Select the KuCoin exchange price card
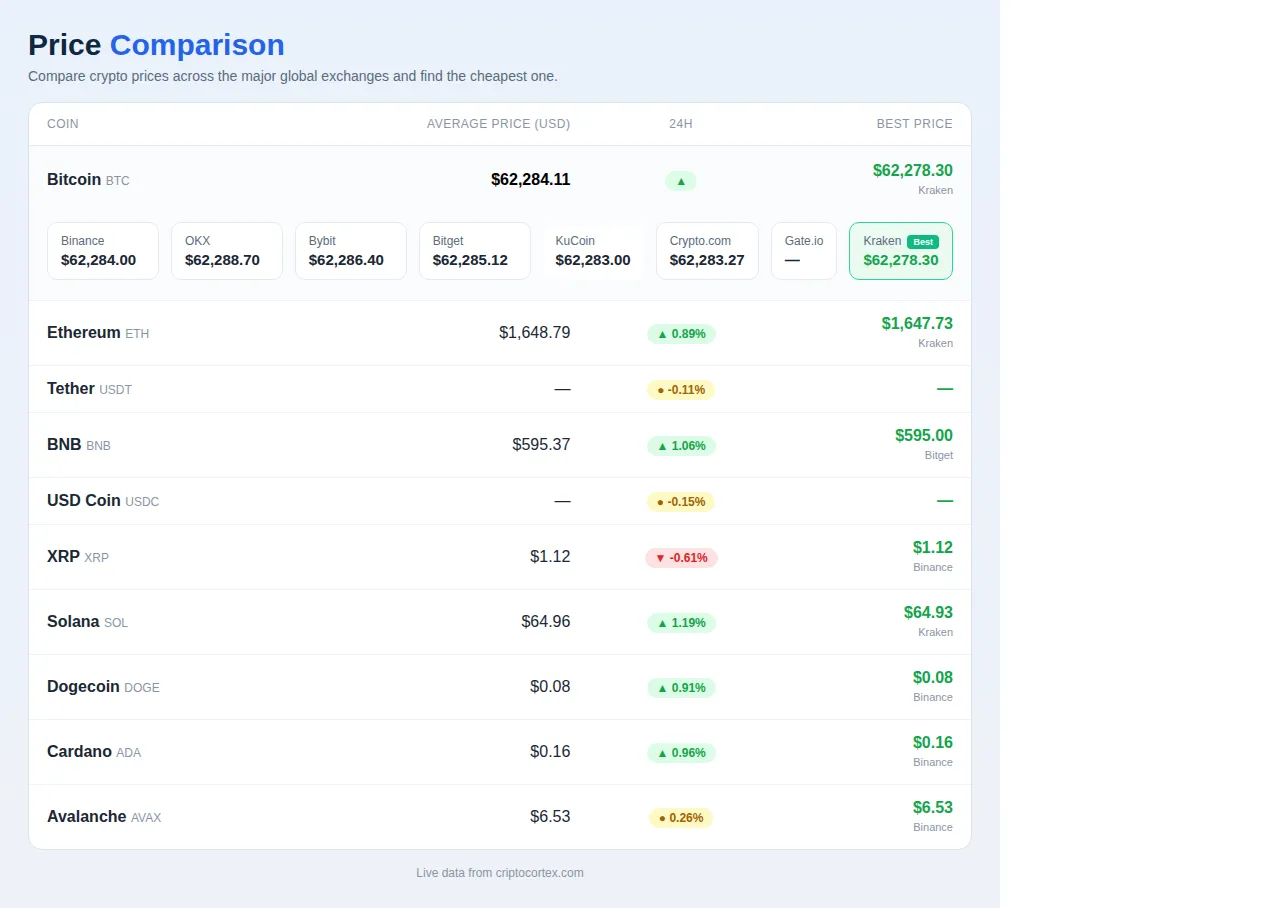 point(593,251)
